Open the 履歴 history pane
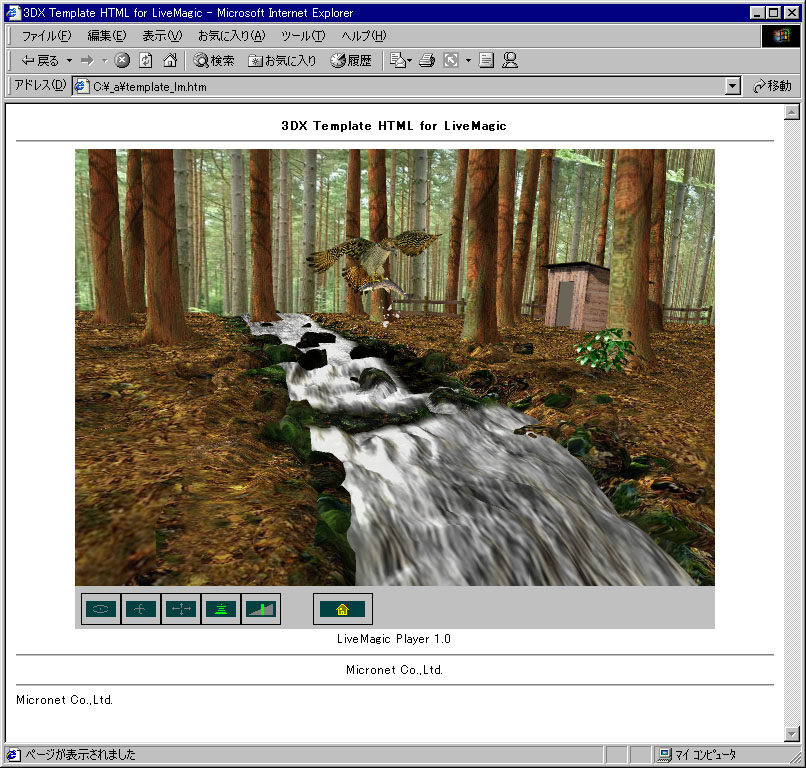 (x=351, y=61)
